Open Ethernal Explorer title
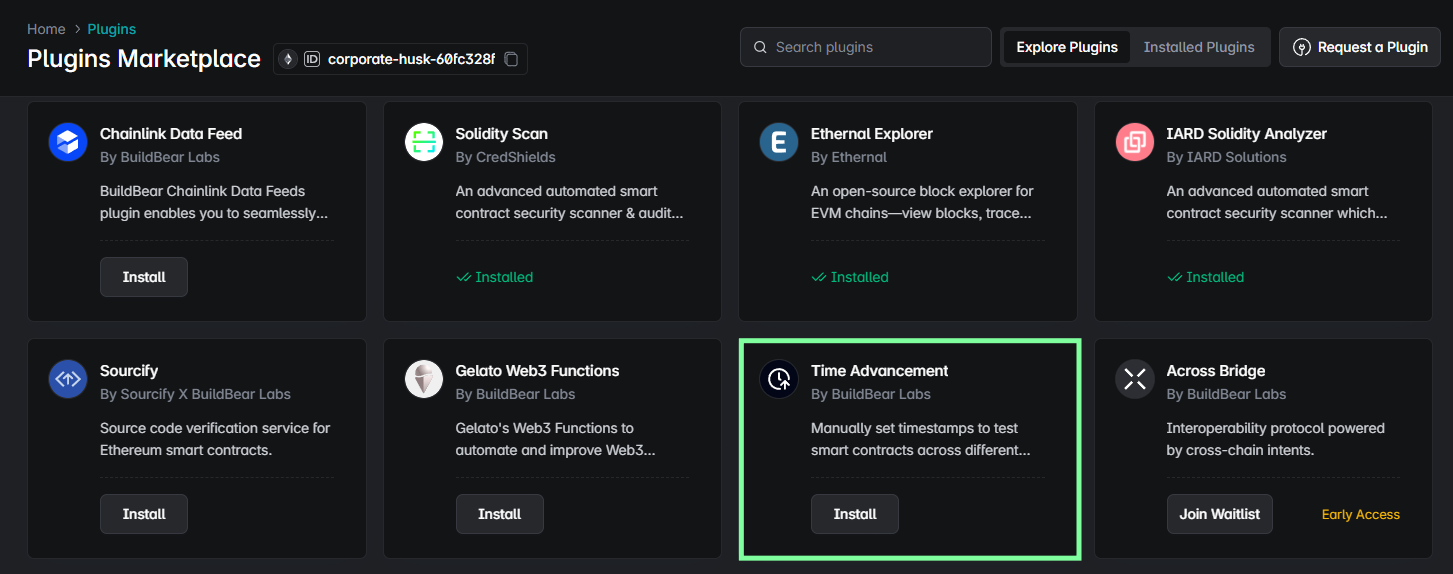The image size is (1453, 574). pos(872,133)
